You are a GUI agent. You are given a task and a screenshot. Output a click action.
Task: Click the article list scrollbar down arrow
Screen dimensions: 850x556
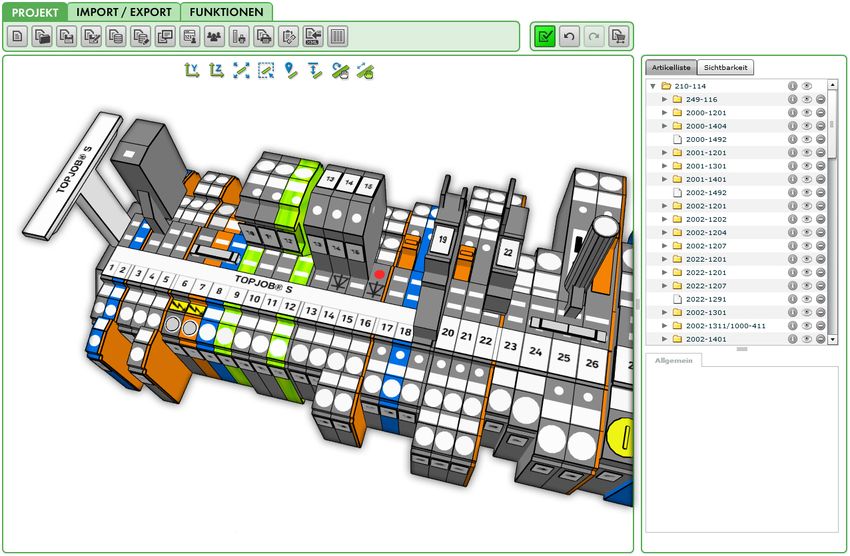click(x=833, y=339)
